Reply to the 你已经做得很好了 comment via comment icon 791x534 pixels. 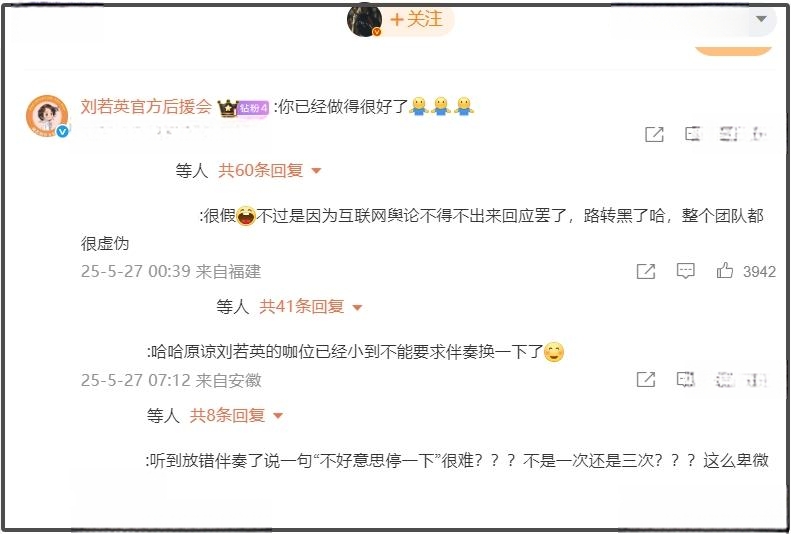click(694, 134)
